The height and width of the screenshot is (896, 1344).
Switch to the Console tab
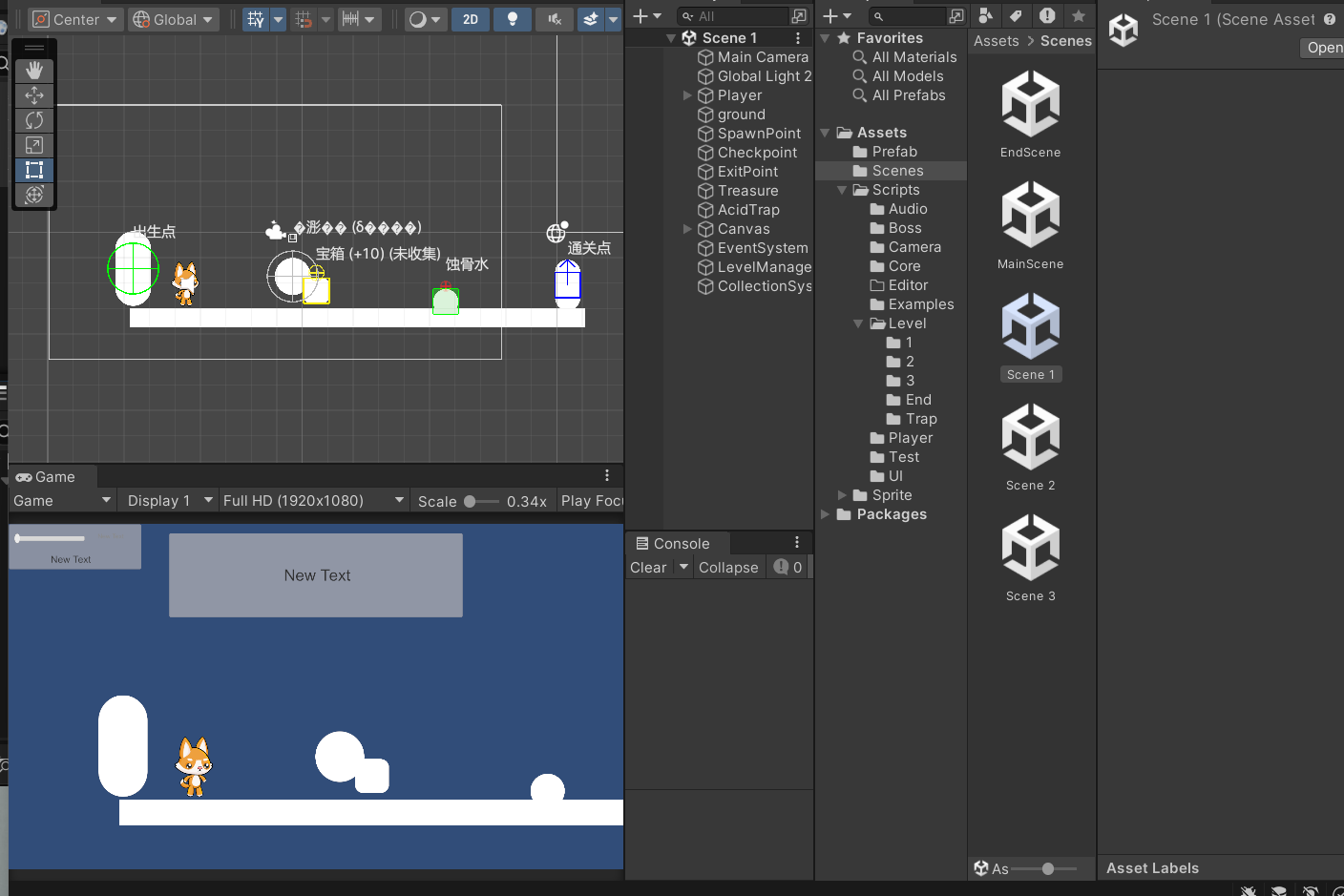point(674,544)
